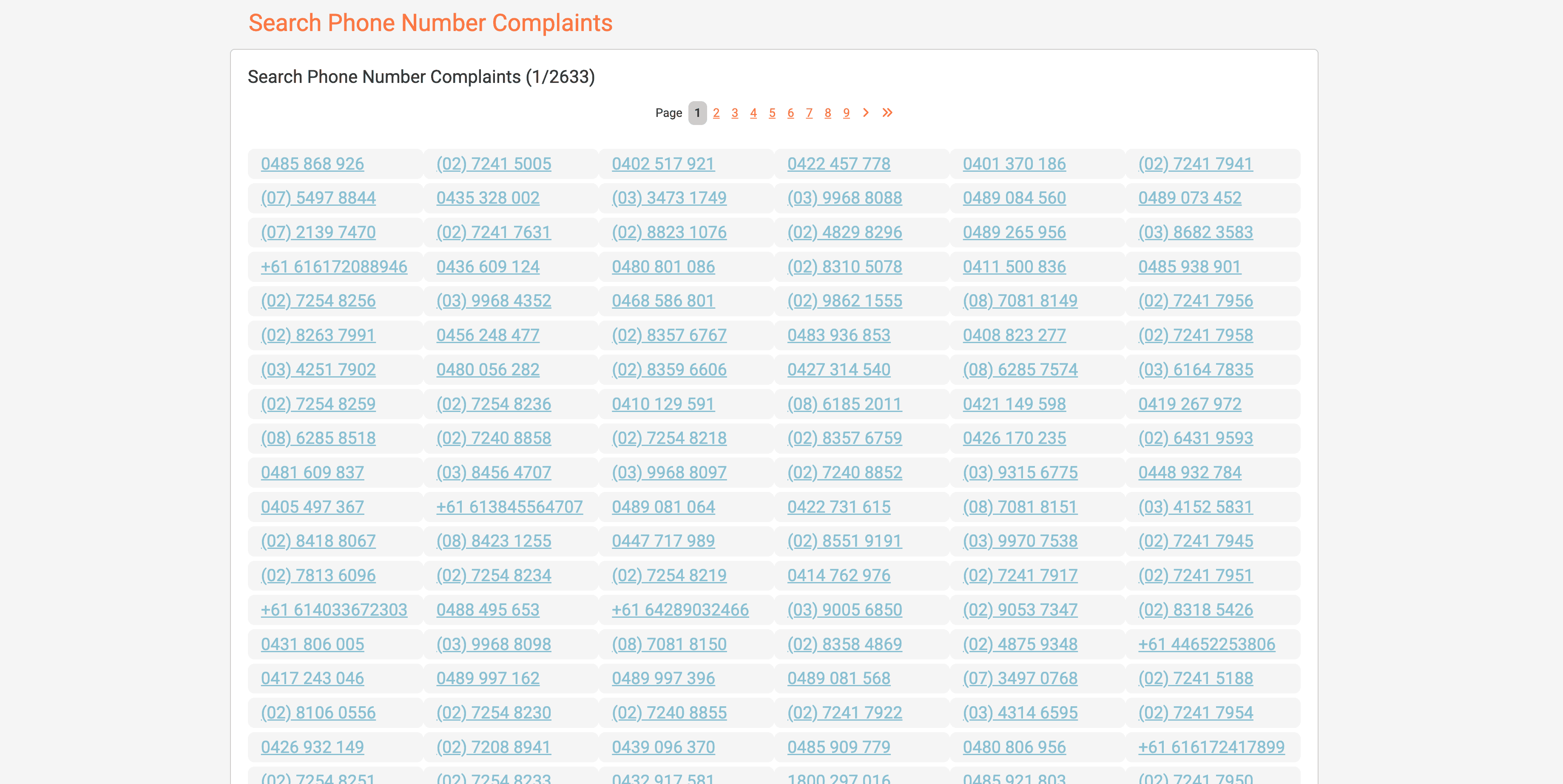
Task: View number (02) 7241 5005
Action: 493,164
